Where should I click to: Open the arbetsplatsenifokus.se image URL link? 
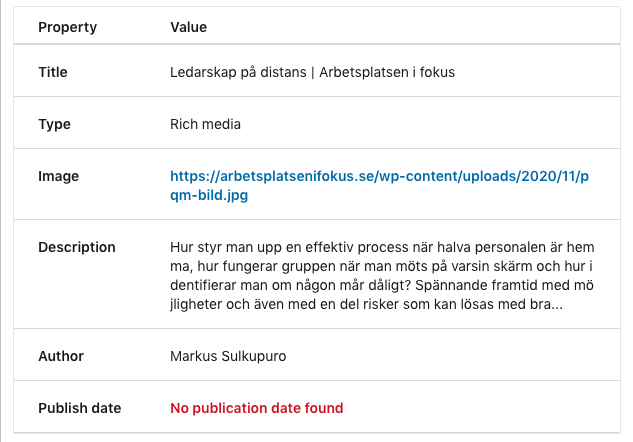point(379,185)
